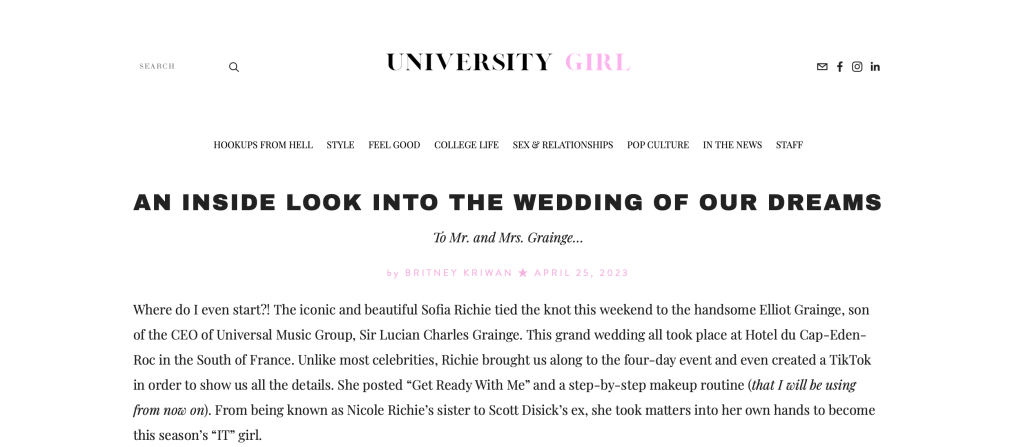Click the search magnifier icon
Image resolution: width=1023 pixels, height=447 pixels.
[x=234, y=67]
